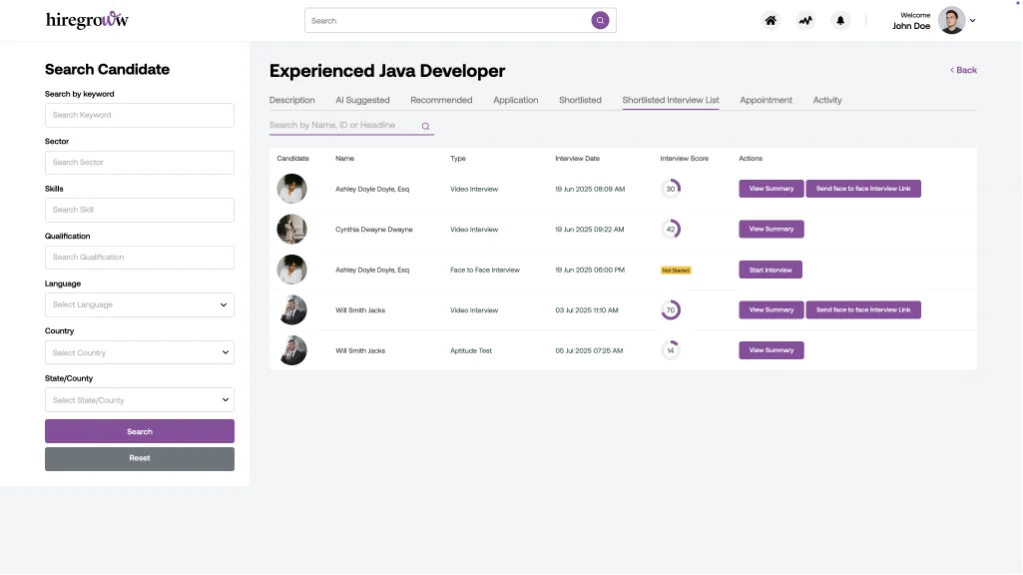Click the hiregrow logo
The width and height of the screenshot is (1023, 575).
coord(87,20)
